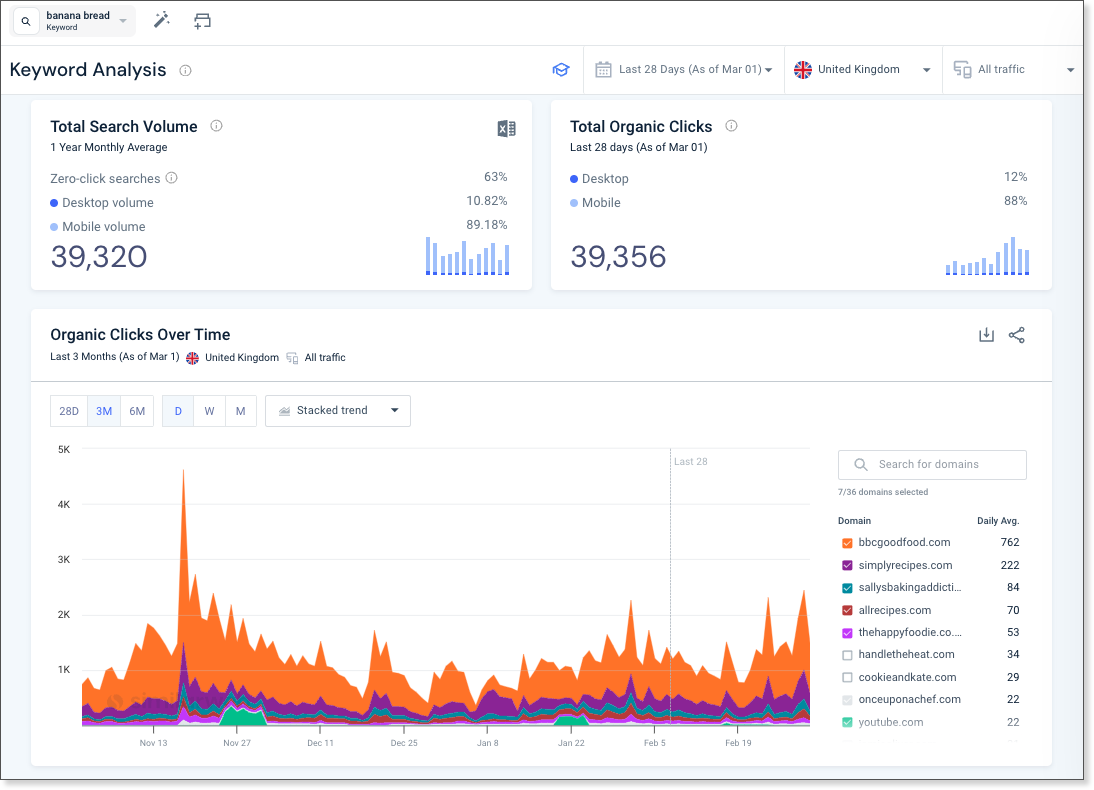Click info icon next to Keyword Analysis

pos(185,70)
